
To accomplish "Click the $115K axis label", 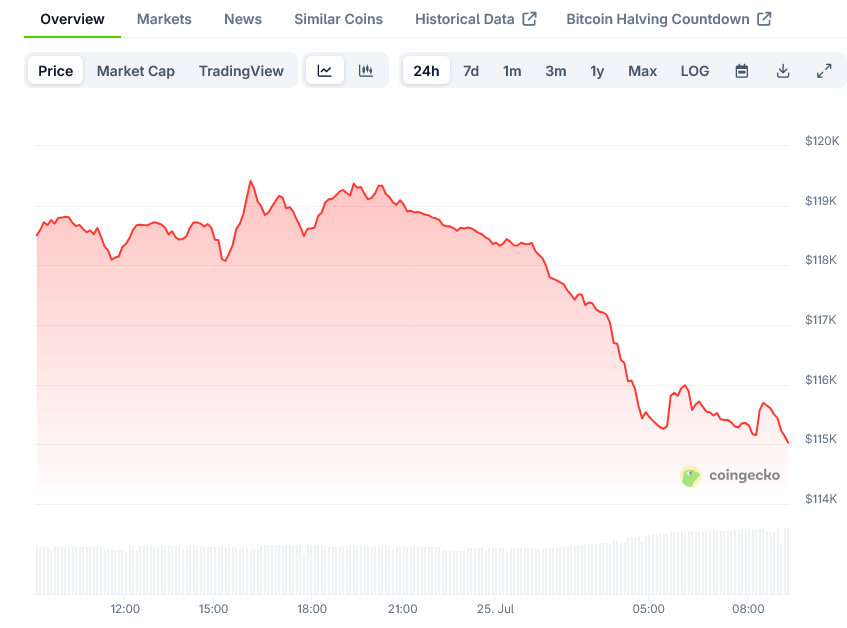I will point(821,438).
